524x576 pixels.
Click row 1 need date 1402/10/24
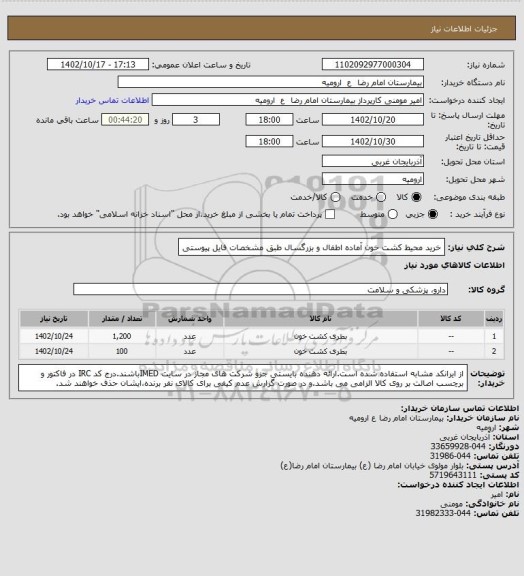pyautogui.click(x=54, y=336)
